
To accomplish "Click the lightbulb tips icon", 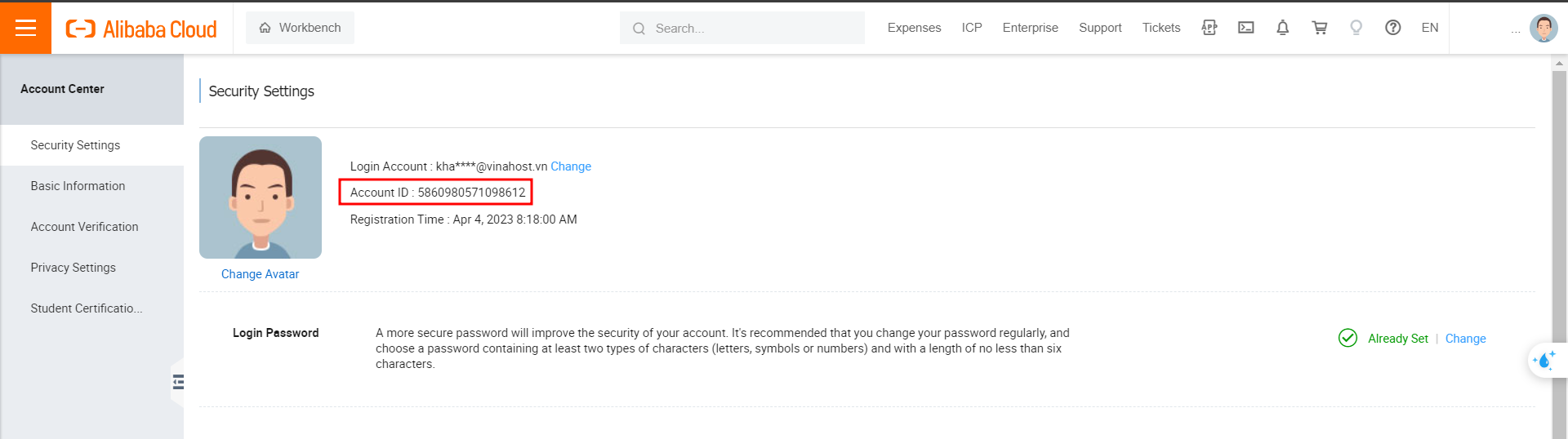I will [x=1356, y=28].
